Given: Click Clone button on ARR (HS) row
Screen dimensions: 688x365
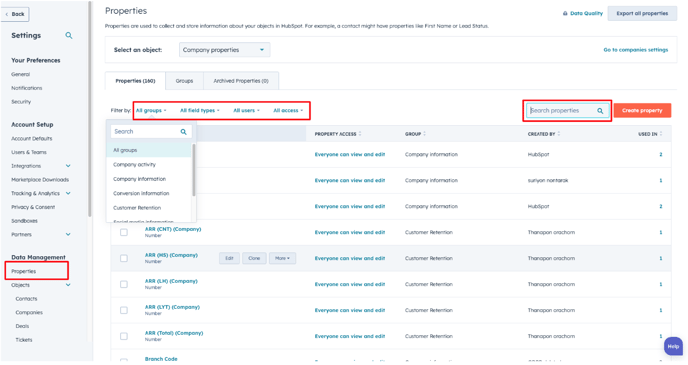Looking at the screenshot, I should 254,258.
